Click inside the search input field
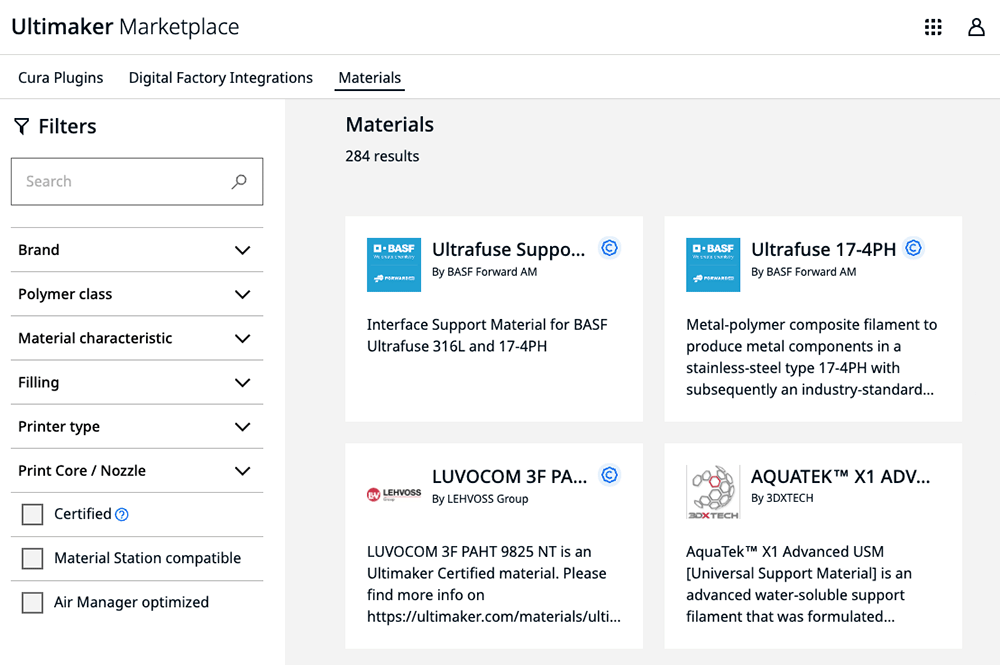The height and width of the screenshot is (665, 1000). [120, 181]
